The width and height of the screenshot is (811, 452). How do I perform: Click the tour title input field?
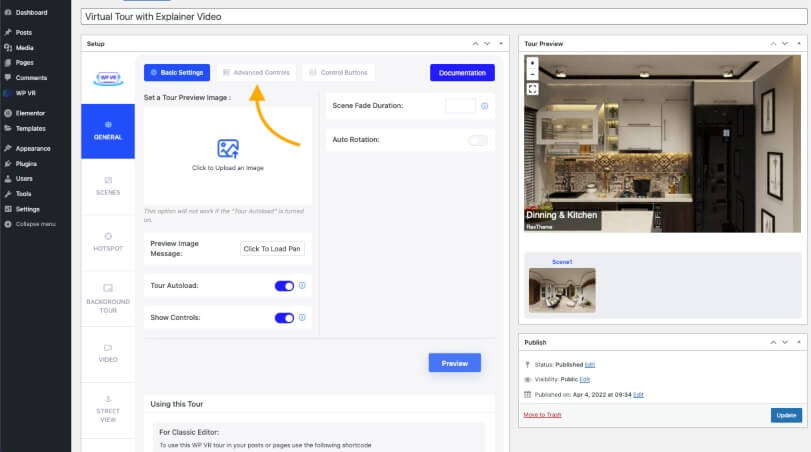444,17
